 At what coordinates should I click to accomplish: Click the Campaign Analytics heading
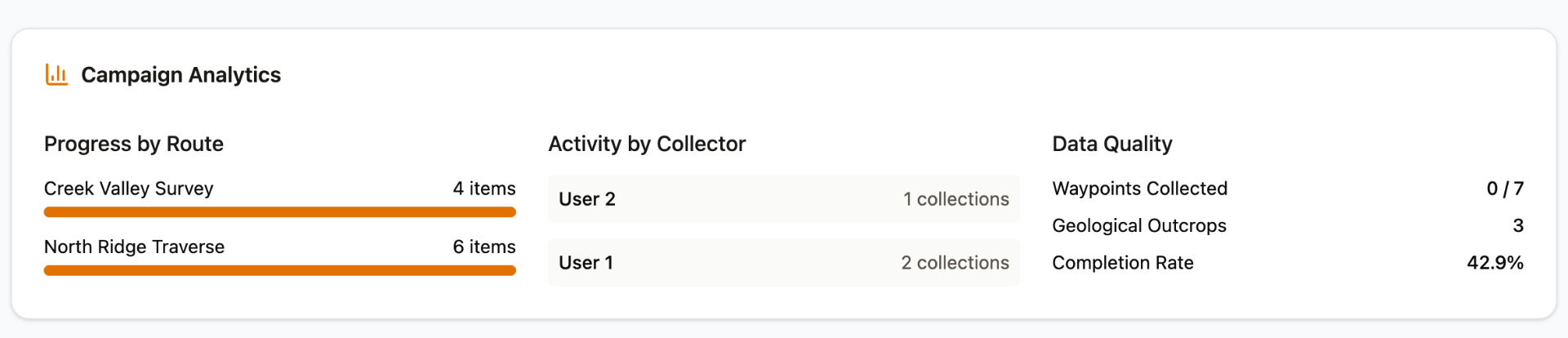point(180,75)
